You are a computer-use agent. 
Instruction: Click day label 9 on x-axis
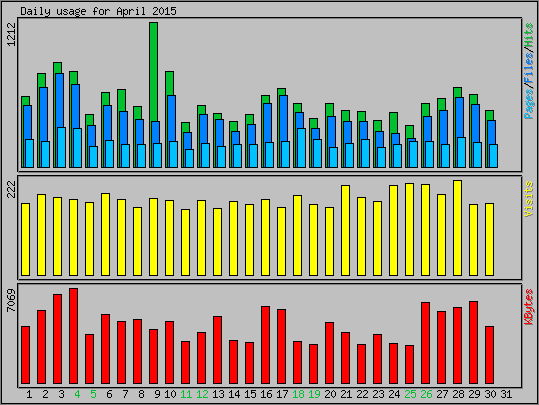(x=157, y=394)
